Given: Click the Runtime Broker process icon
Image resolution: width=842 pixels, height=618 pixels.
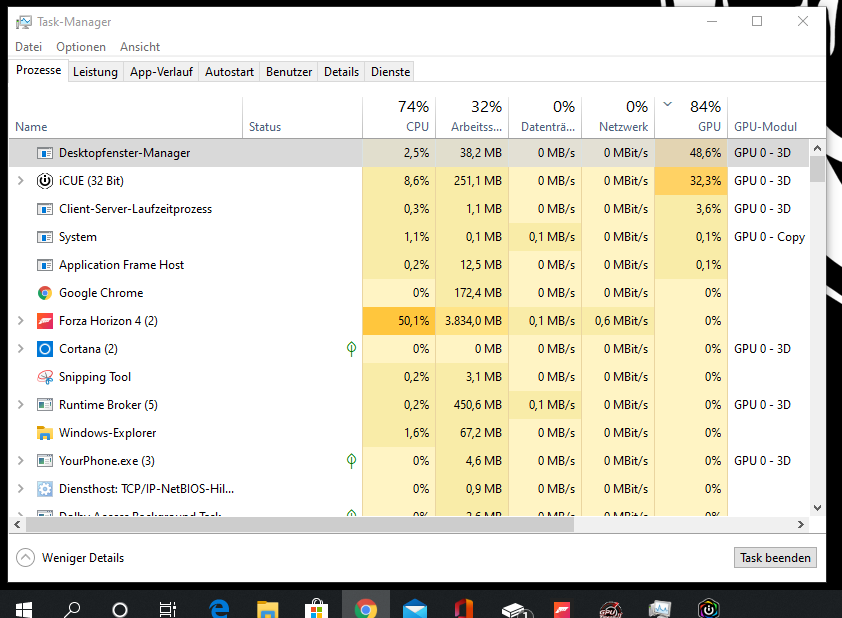Looking at the screenshot, I should [45, 405].
